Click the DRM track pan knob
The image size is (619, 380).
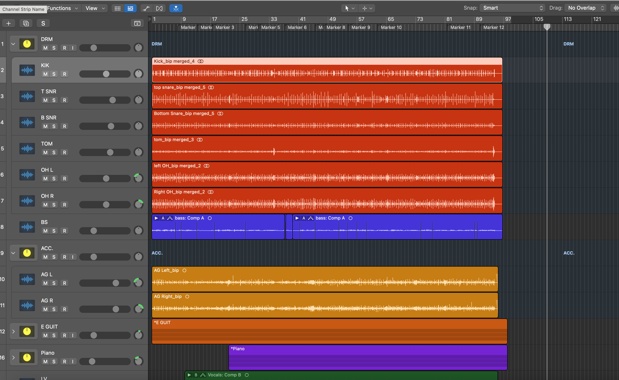pos(138,48)
